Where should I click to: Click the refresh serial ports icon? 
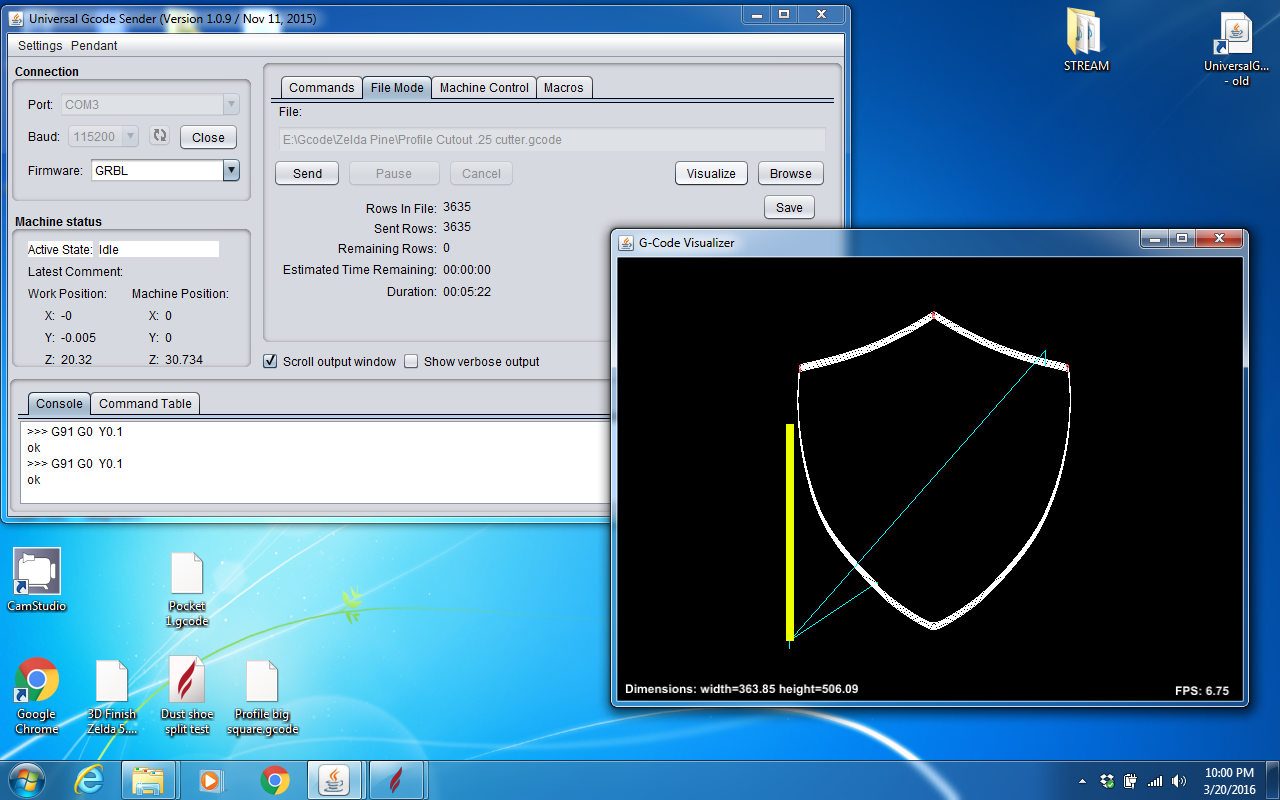tap(158, 136)
